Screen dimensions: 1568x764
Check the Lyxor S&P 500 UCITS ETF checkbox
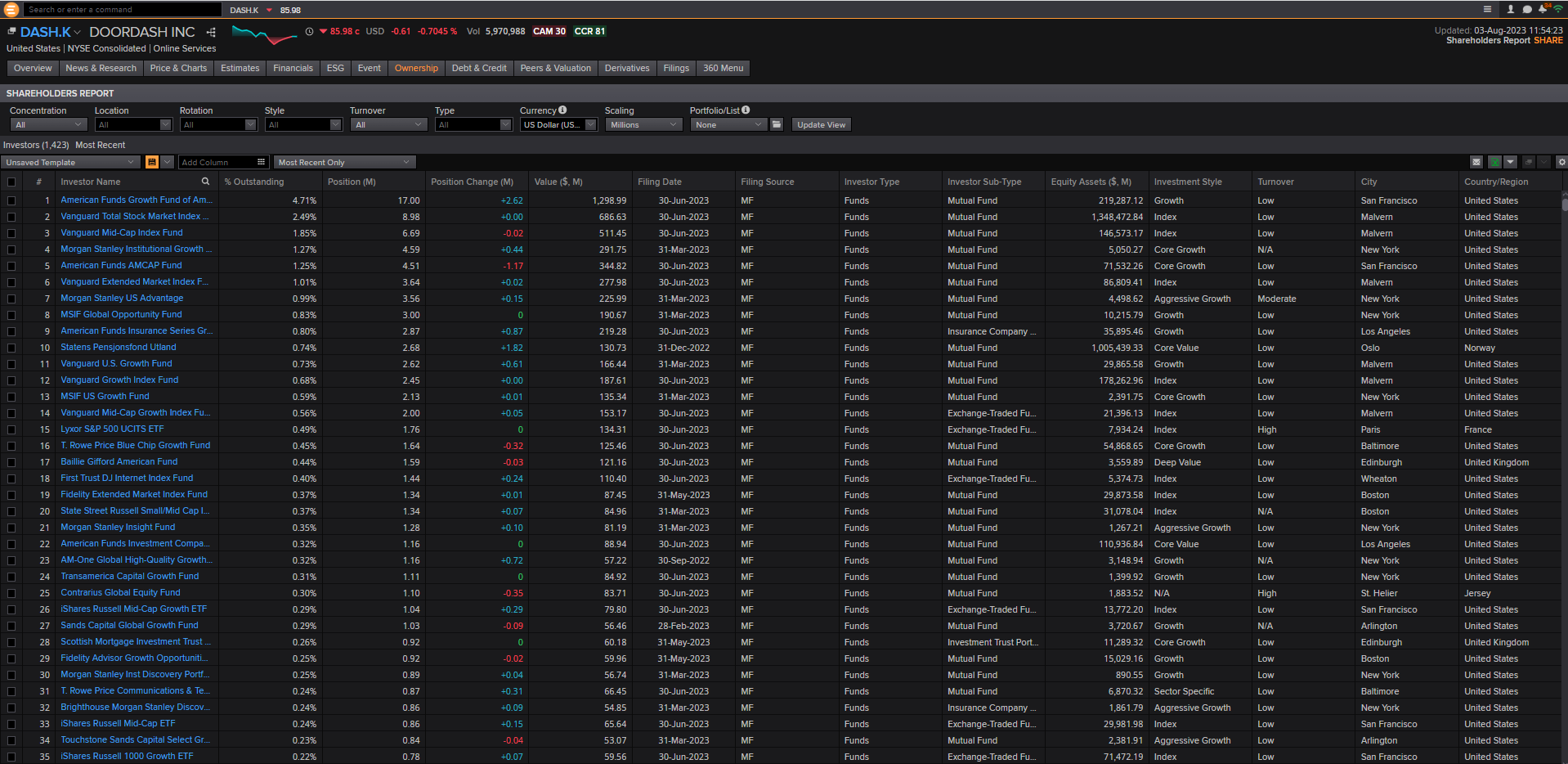coord(11,429)
